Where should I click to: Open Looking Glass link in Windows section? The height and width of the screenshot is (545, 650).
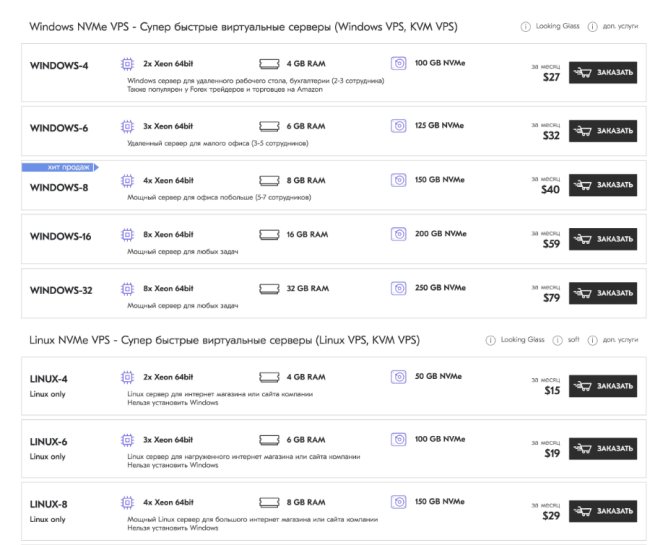click(x=558, y=26)
